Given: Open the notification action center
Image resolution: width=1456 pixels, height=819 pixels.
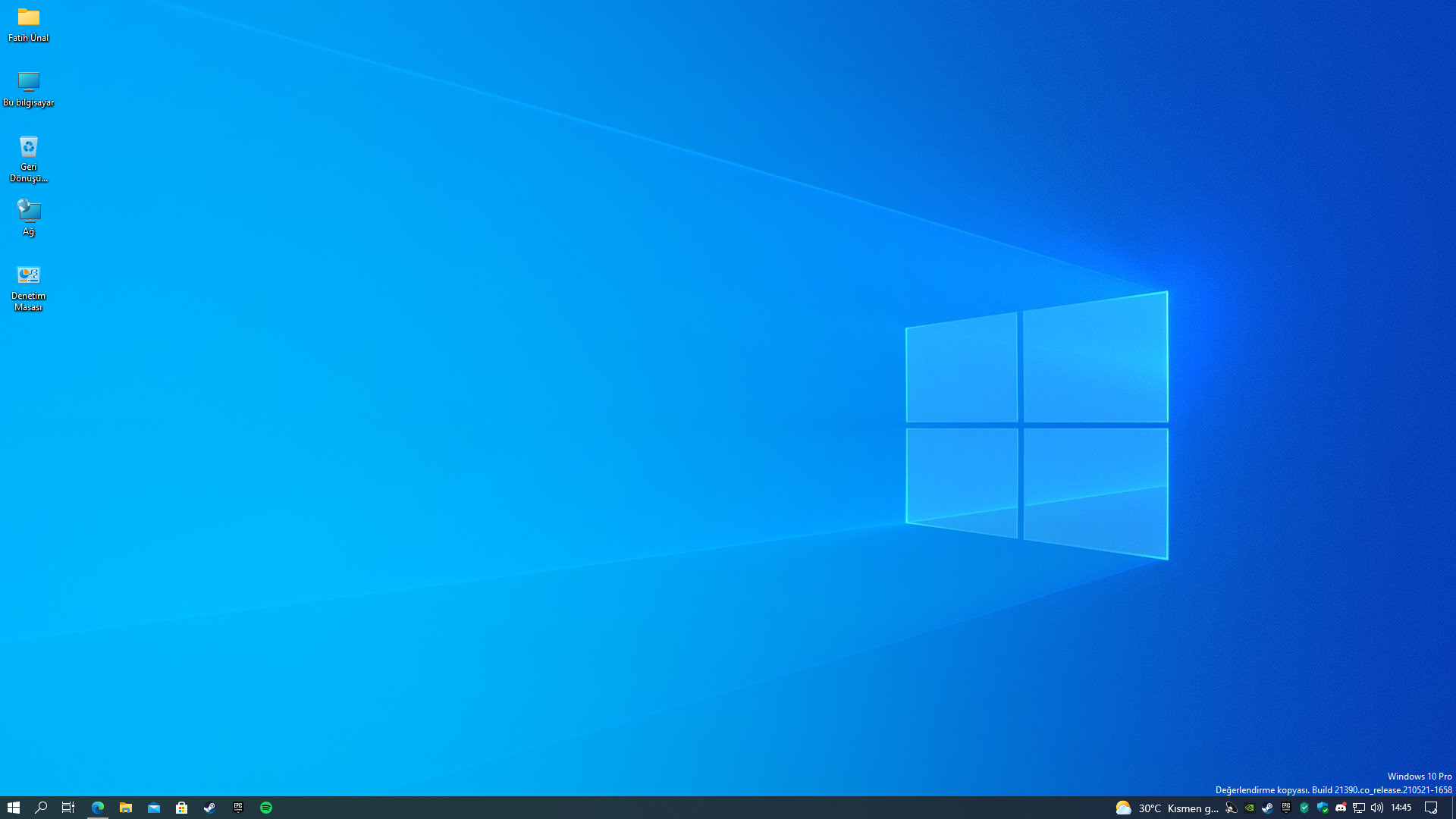Looking at the screenshot, I should (1431, 808).
